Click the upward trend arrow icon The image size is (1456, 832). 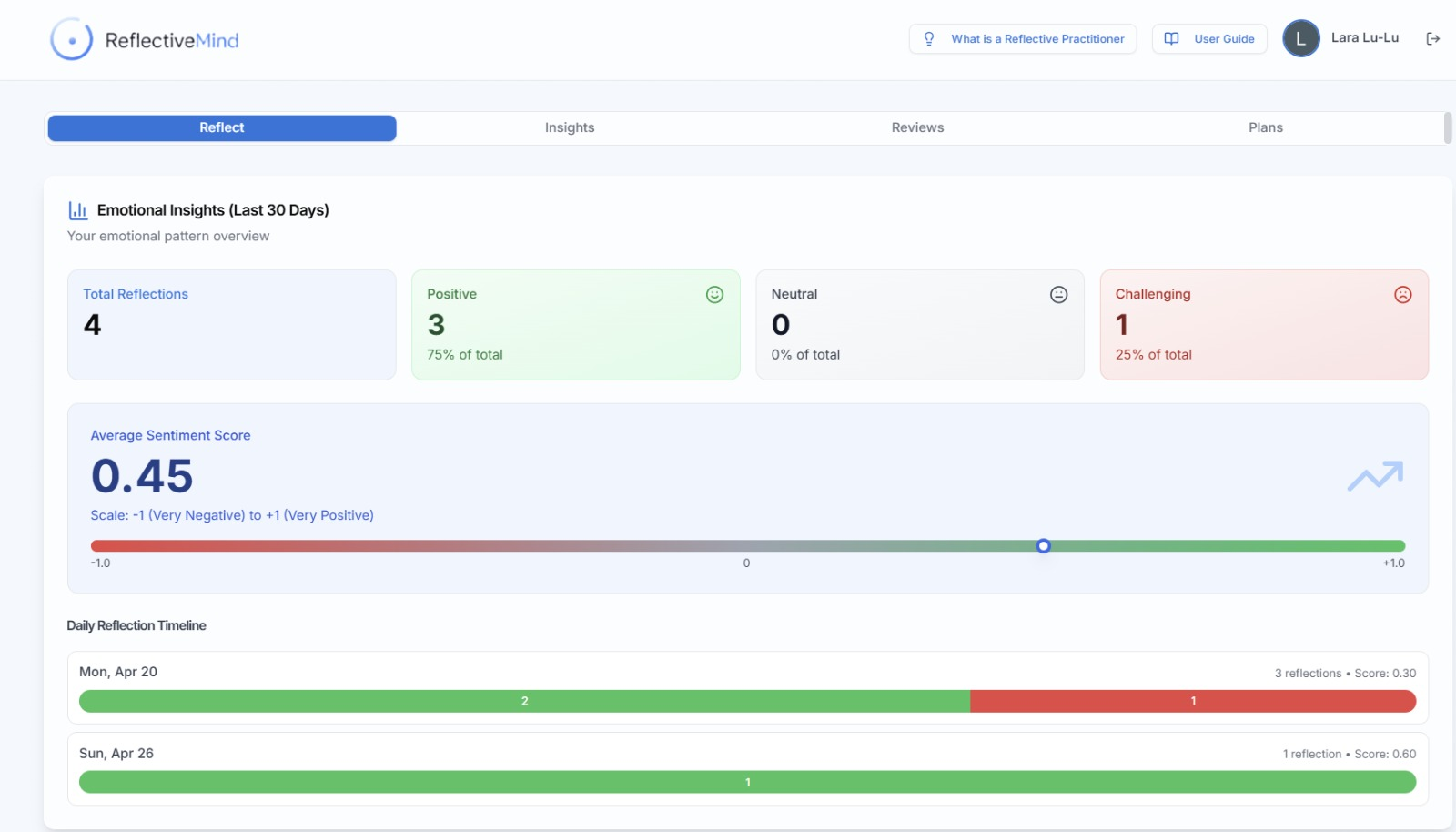[x=1375, y=475]
